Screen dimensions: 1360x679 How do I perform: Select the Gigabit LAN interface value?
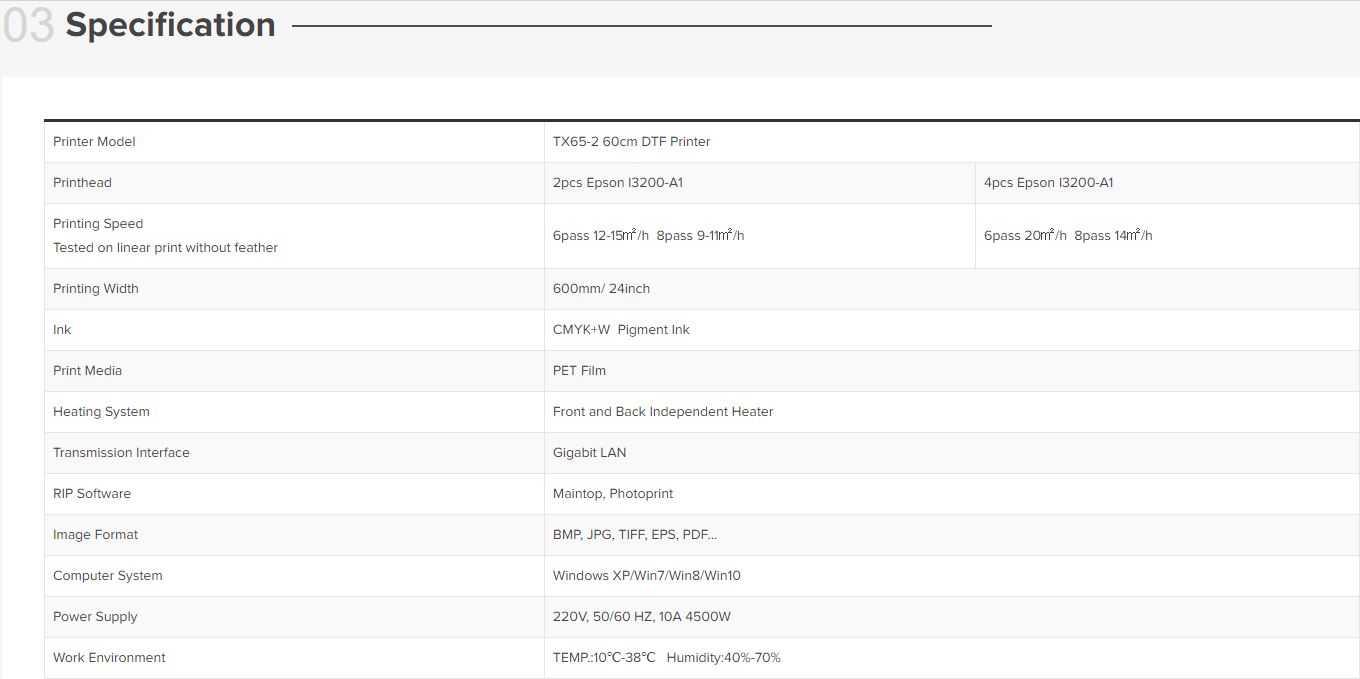coord(589,453)
